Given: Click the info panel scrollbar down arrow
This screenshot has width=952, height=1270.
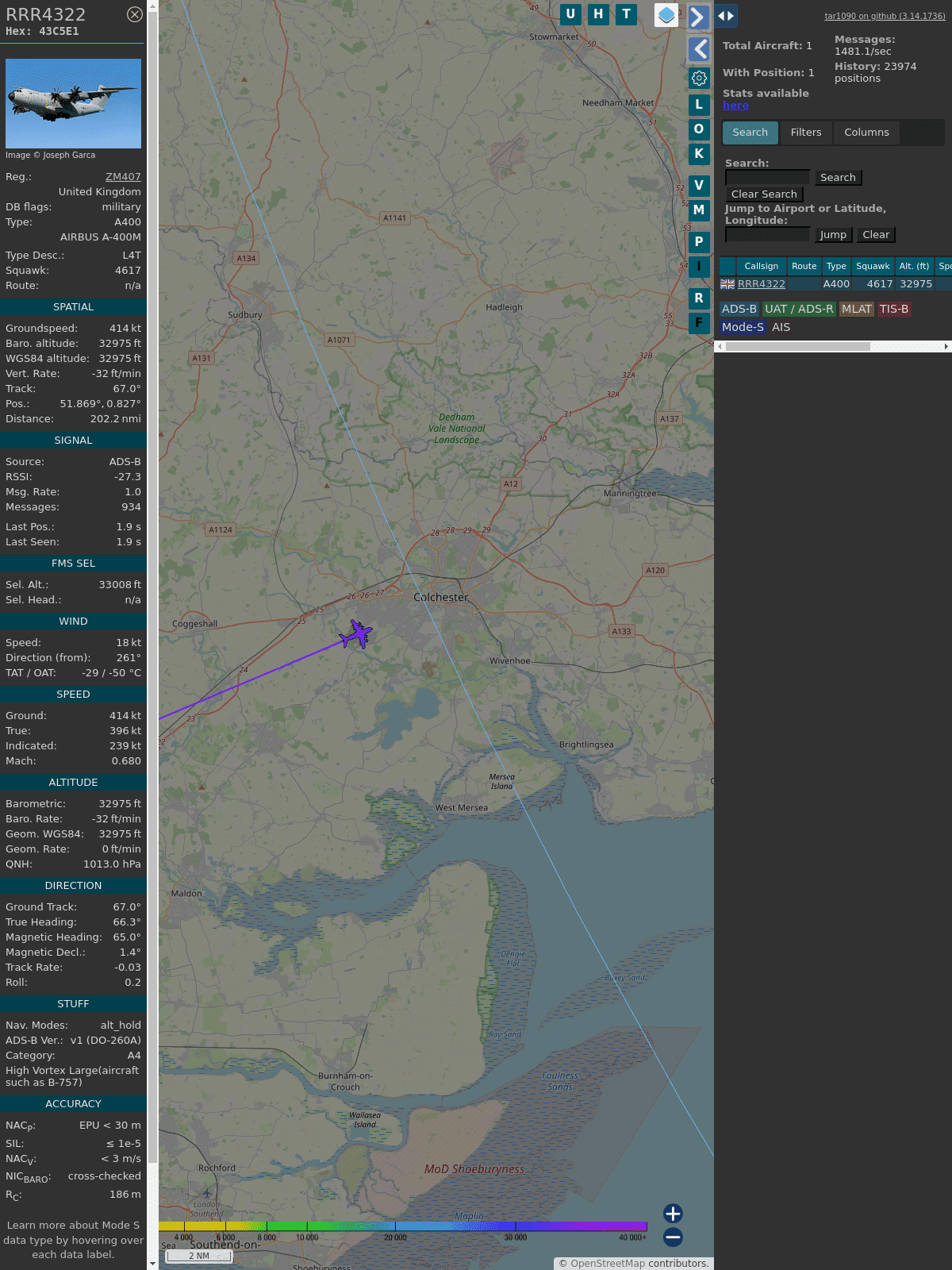Looking at the screenshot, I should click(152, 1264).
